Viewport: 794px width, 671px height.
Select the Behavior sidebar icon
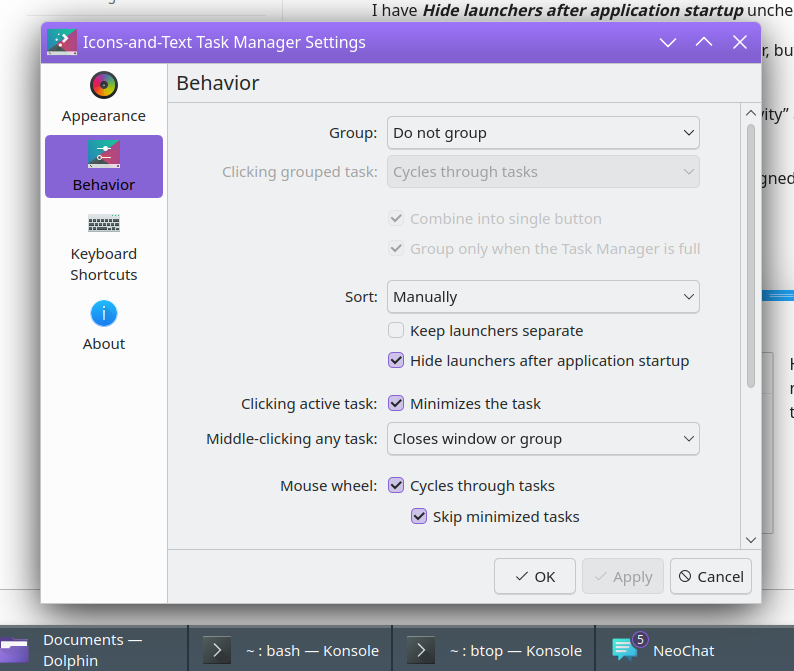point(104,154)
